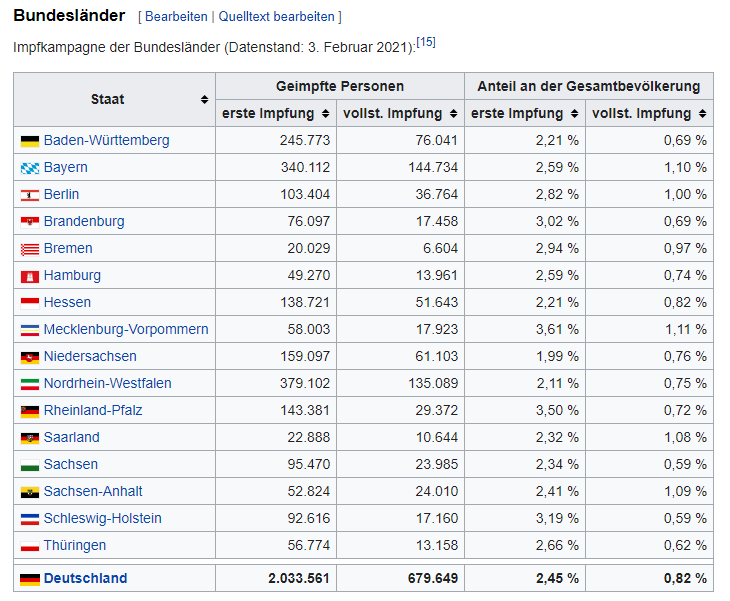Click the Berlin flag icon
Viewport: 730px width, 601px height.
click(29, 195)
